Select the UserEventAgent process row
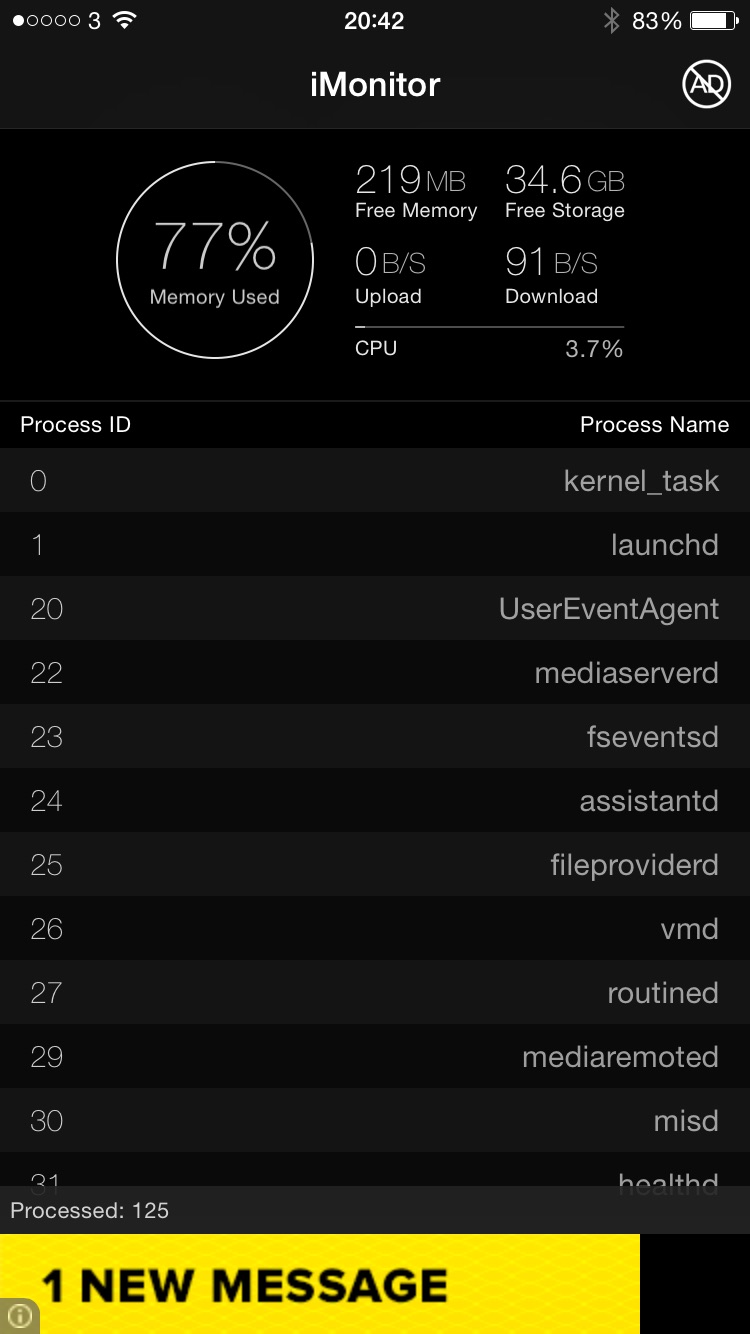Viewport: 750px width, 1334px height. [x=375, y=609]
